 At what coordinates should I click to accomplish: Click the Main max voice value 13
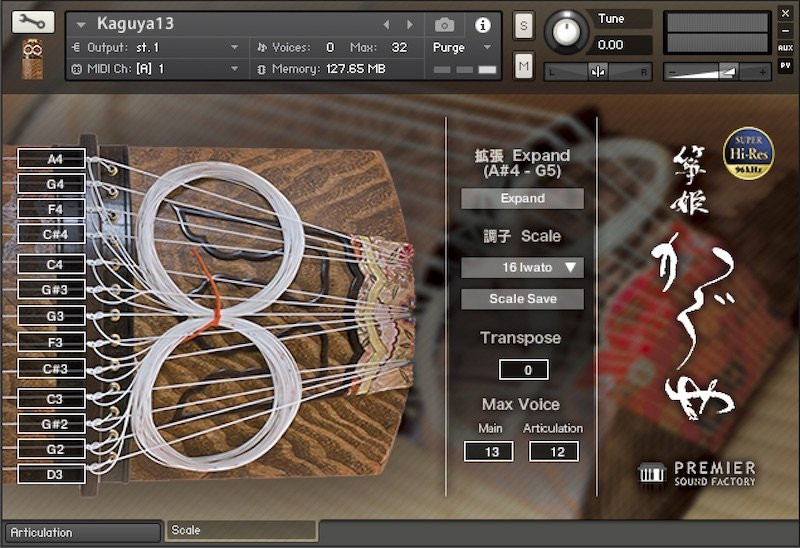point(489,452)
